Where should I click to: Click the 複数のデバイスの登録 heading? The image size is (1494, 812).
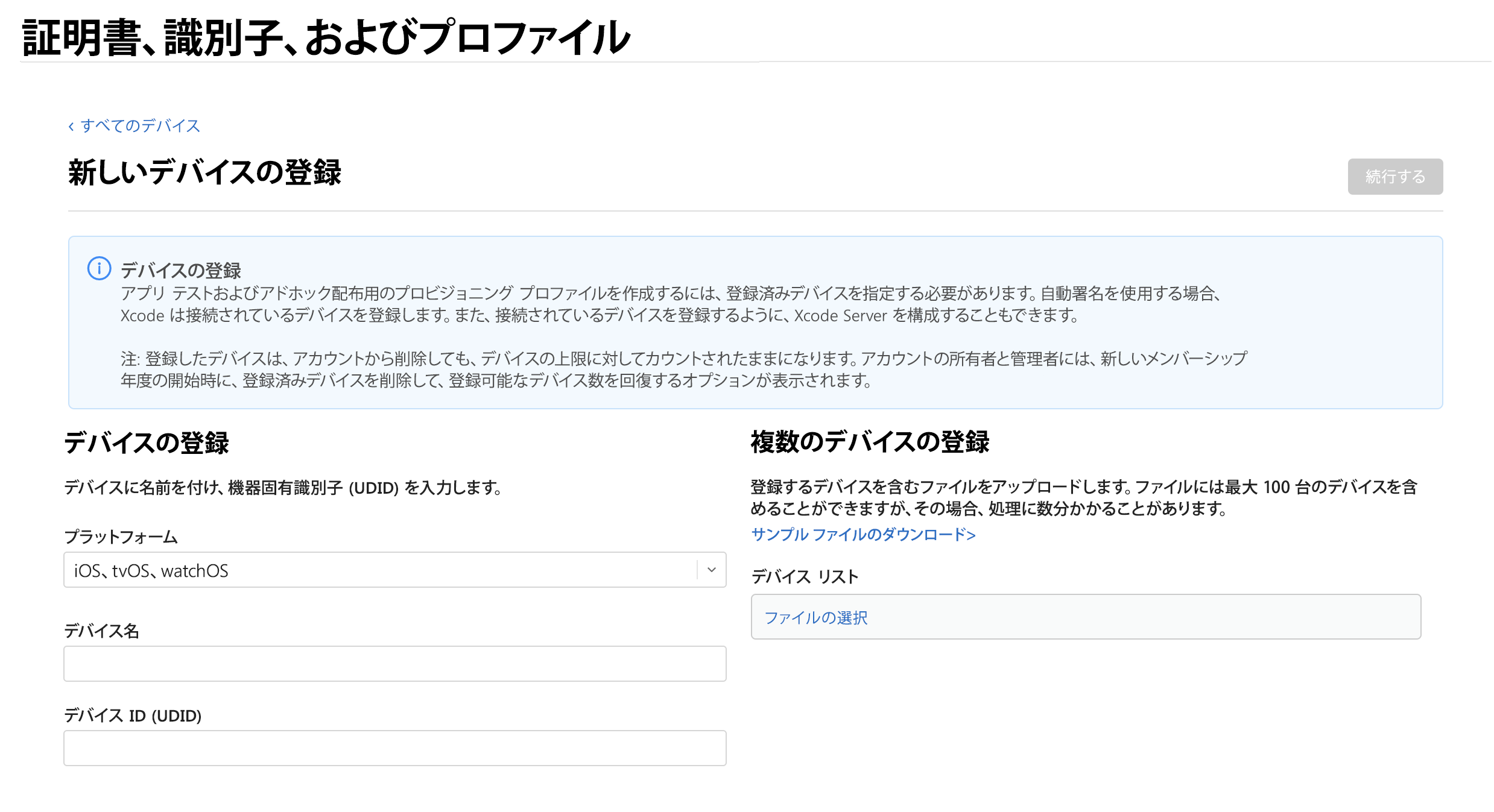[870, 441]
